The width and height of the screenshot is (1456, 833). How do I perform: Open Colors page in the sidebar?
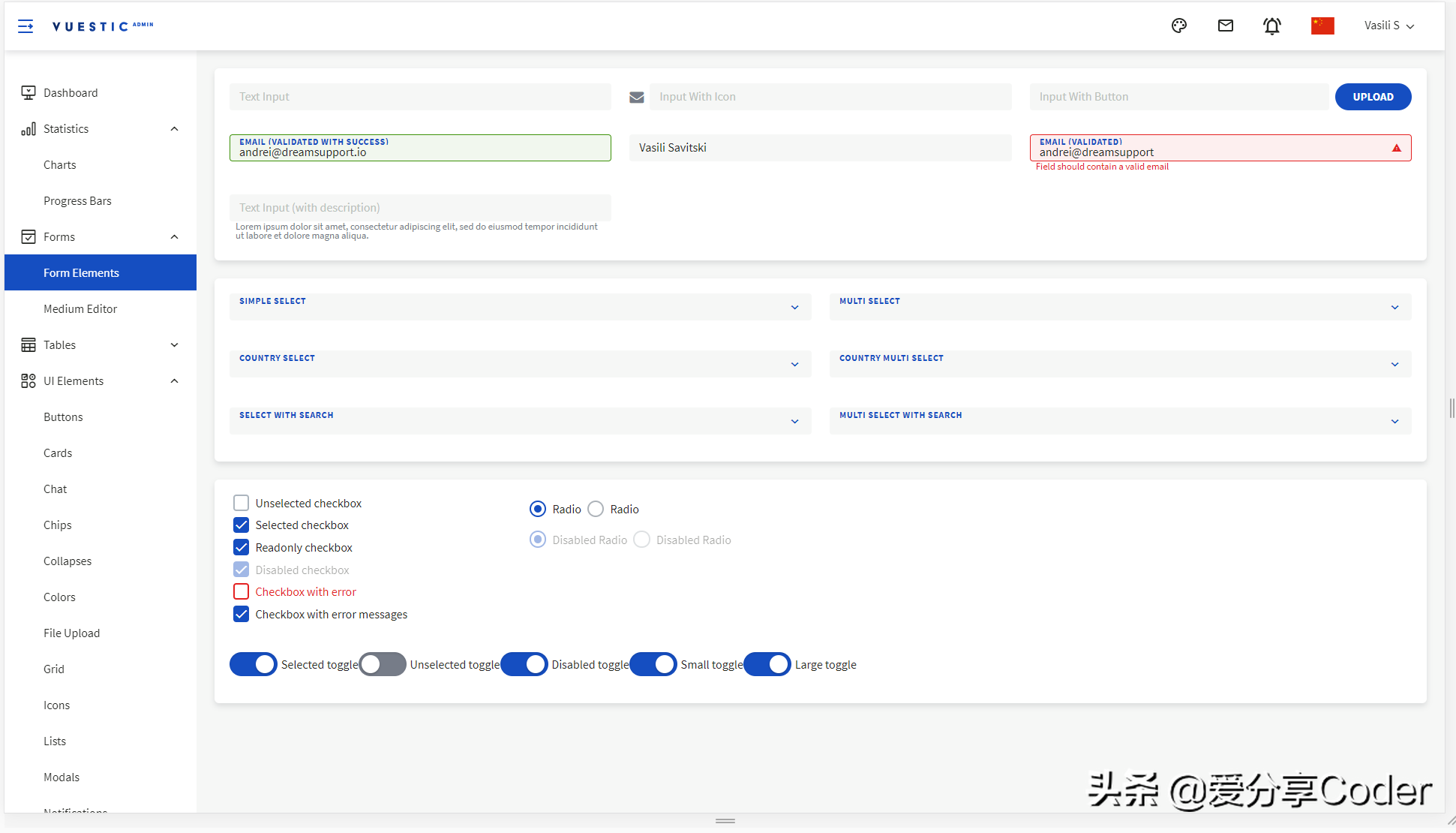click(x=59, y=597)
